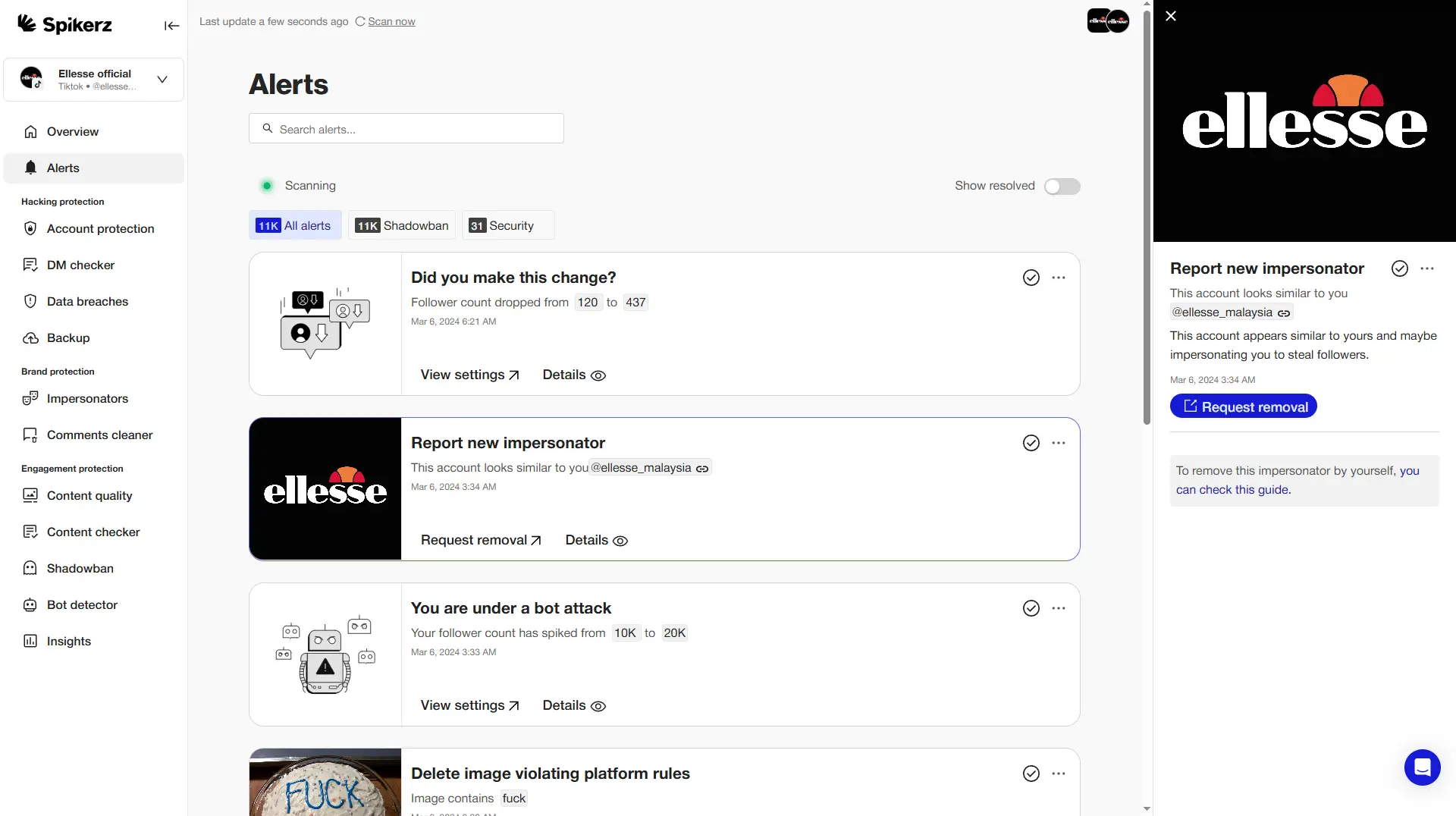The width and height of the screenshot is (1456, 816).
Task: Mark bot attack alert as resolved
Action: pyautogui.click(x=1031, y=609)
